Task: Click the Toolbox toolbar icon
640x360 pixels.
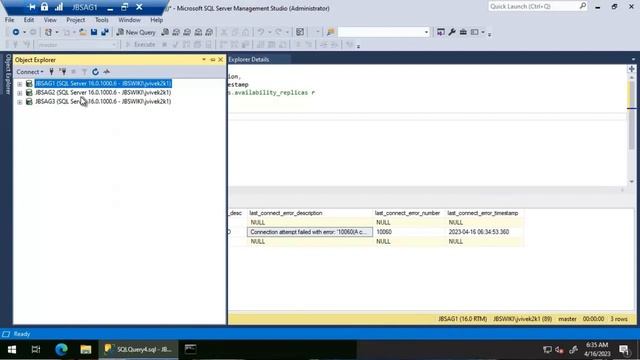Action: (463, 32)
